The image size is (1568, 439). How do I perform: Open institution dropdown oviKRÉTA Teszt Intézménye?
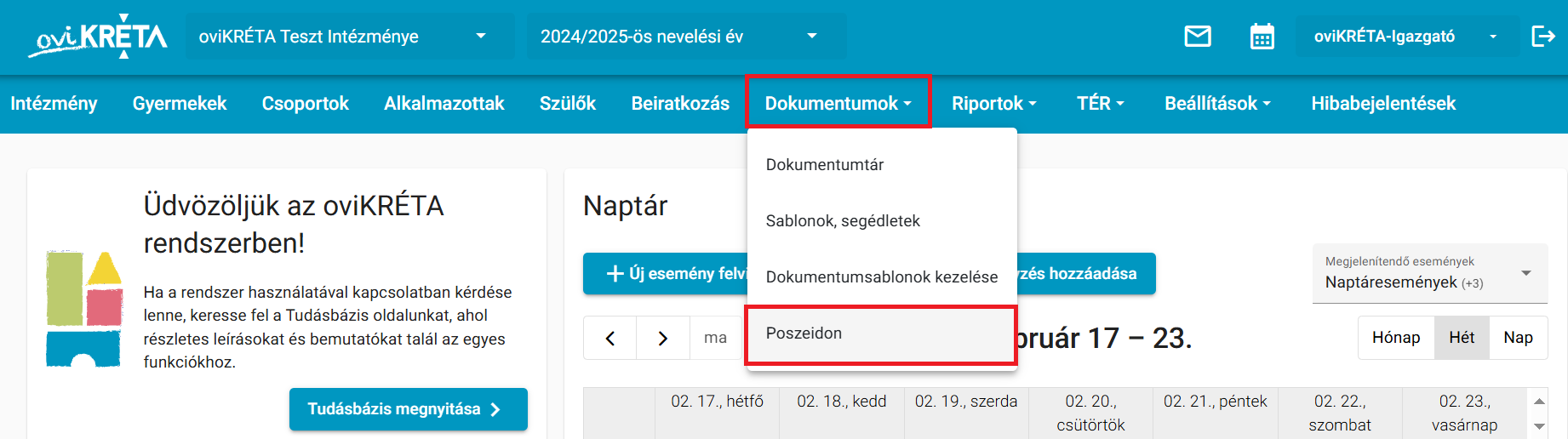[350, 37]
